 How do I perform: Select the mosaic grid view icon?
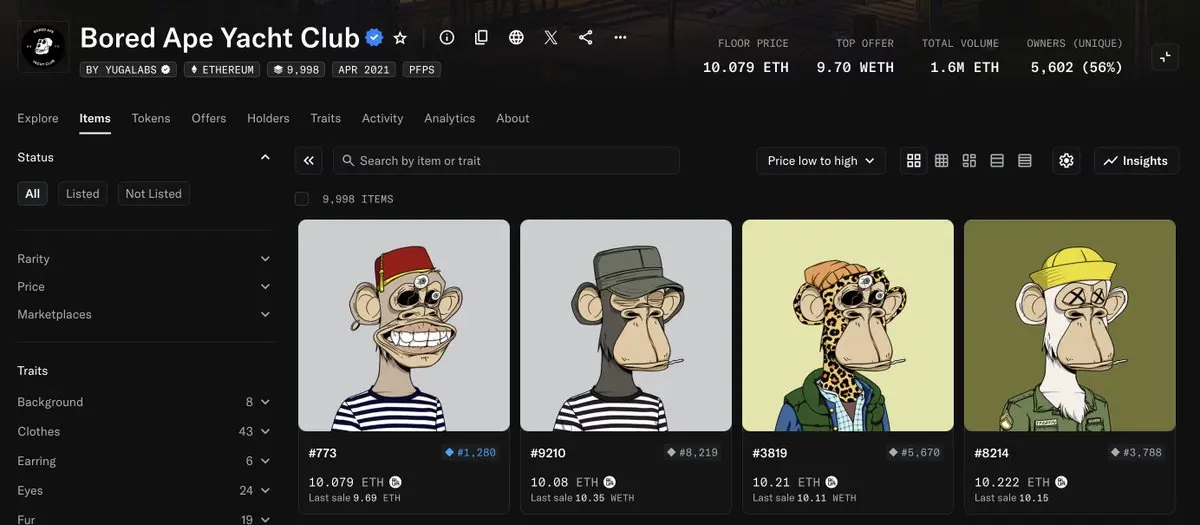tap(969, 160)
